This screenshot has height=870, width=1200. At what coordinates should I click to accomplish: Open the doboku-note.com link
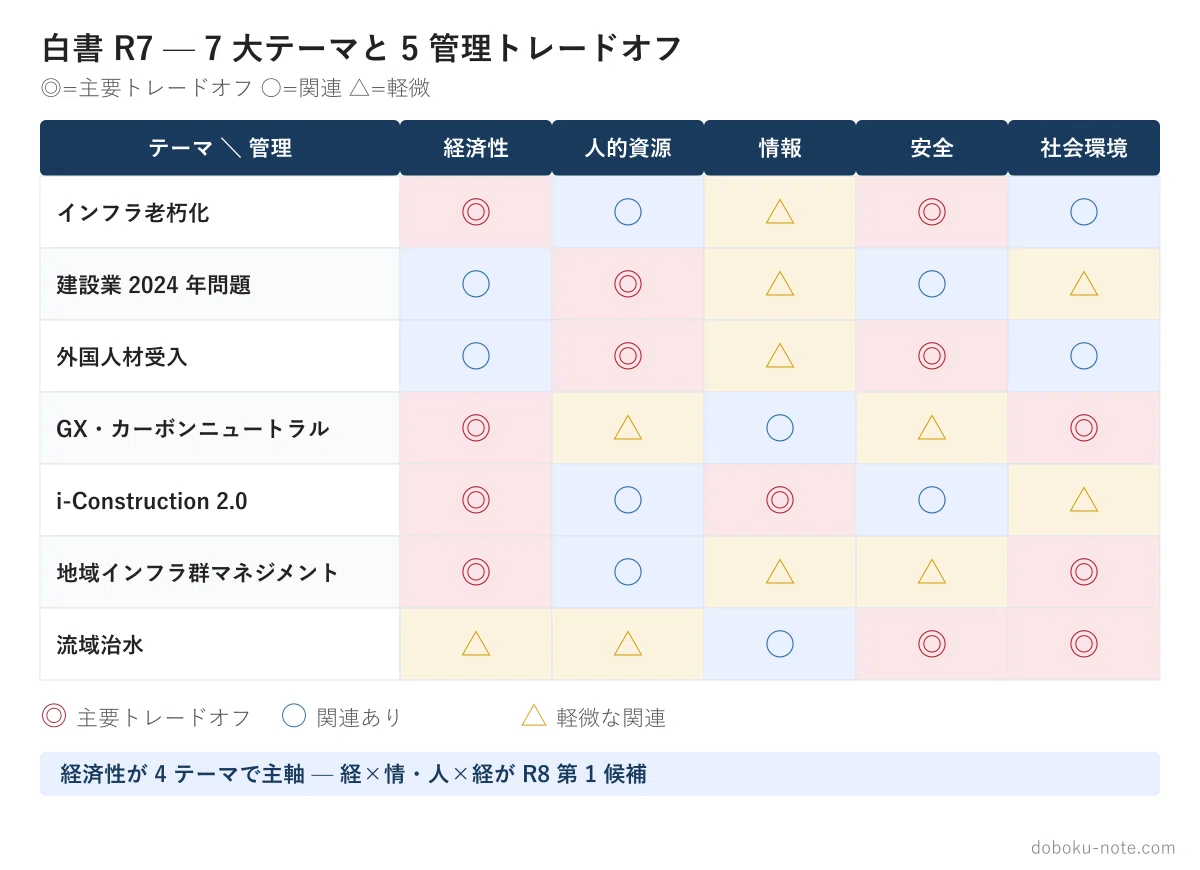tap(1103, 848)
